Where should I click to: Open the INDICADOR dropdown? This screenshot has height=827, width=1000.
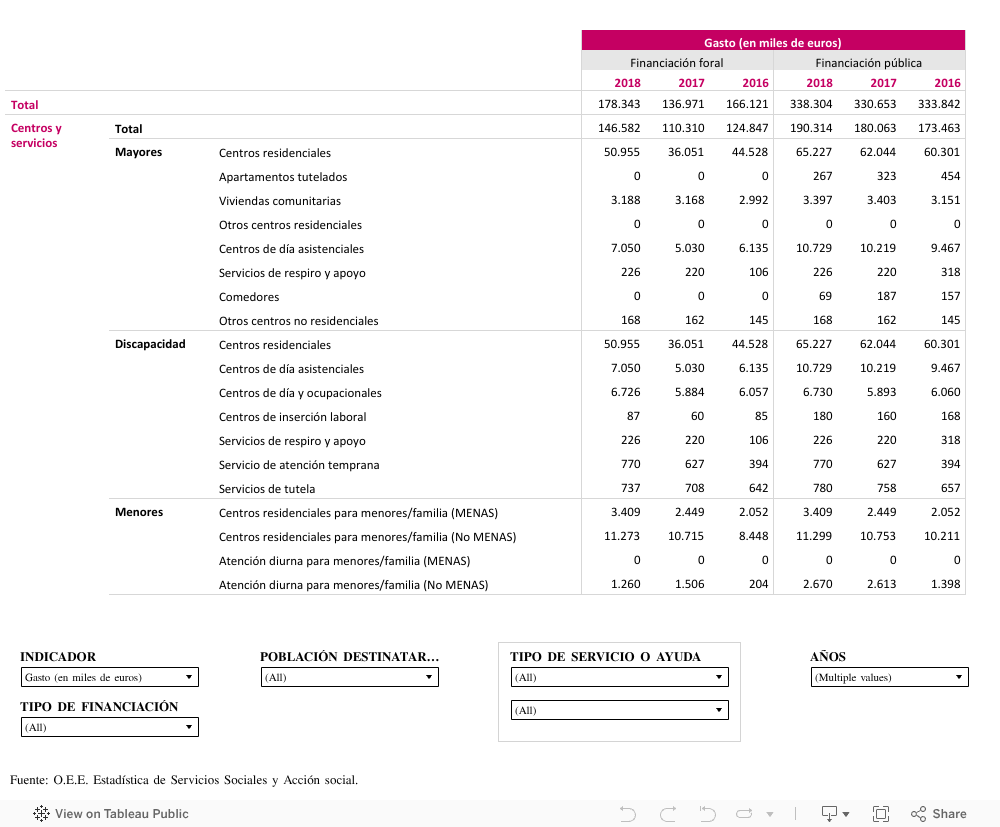click(109, 677)
